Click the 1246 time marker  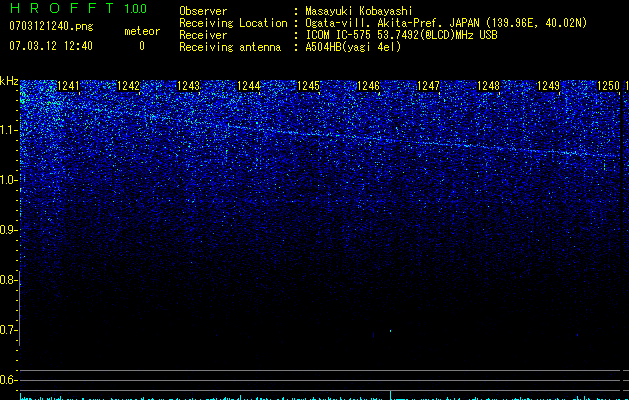point(369,86)
